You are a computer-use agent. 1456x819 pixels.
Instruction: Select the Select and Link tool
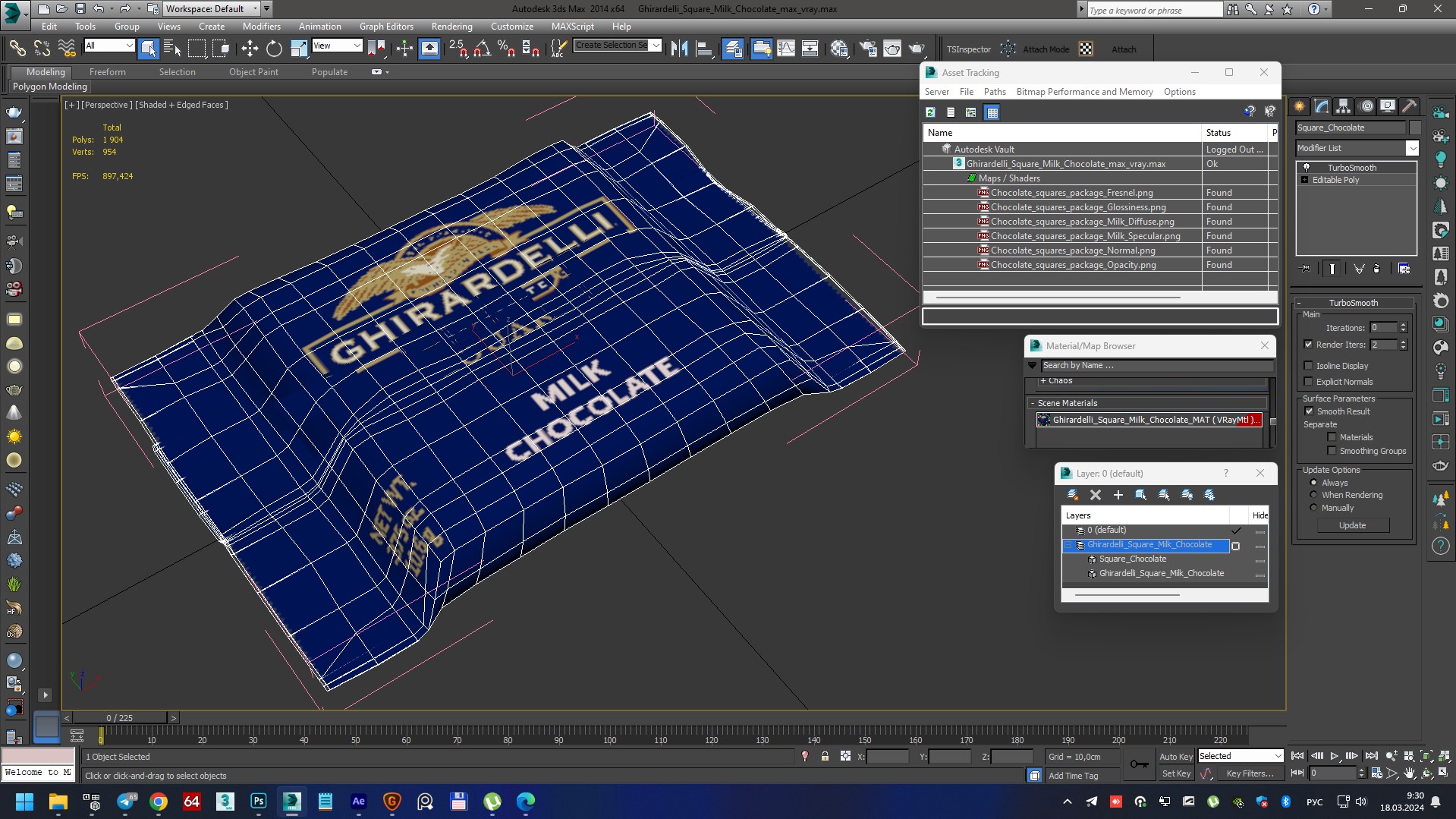17,49
